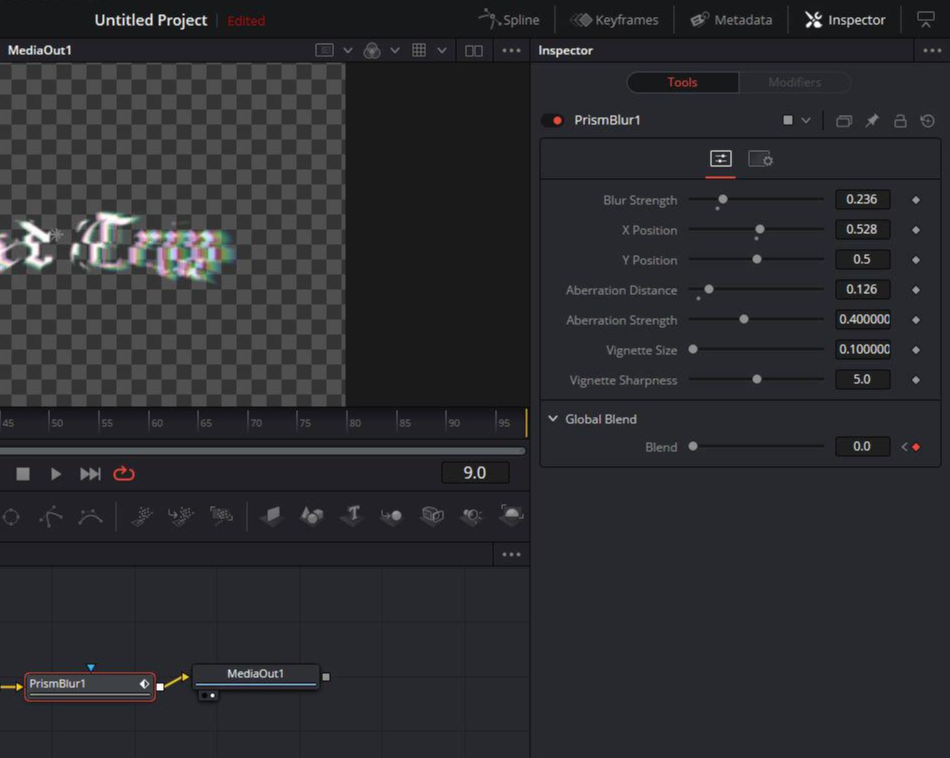This screenshot has height=758, width=950.
Task: Click the PrismBlur1 versions icon
Action: tap(843, 121)
